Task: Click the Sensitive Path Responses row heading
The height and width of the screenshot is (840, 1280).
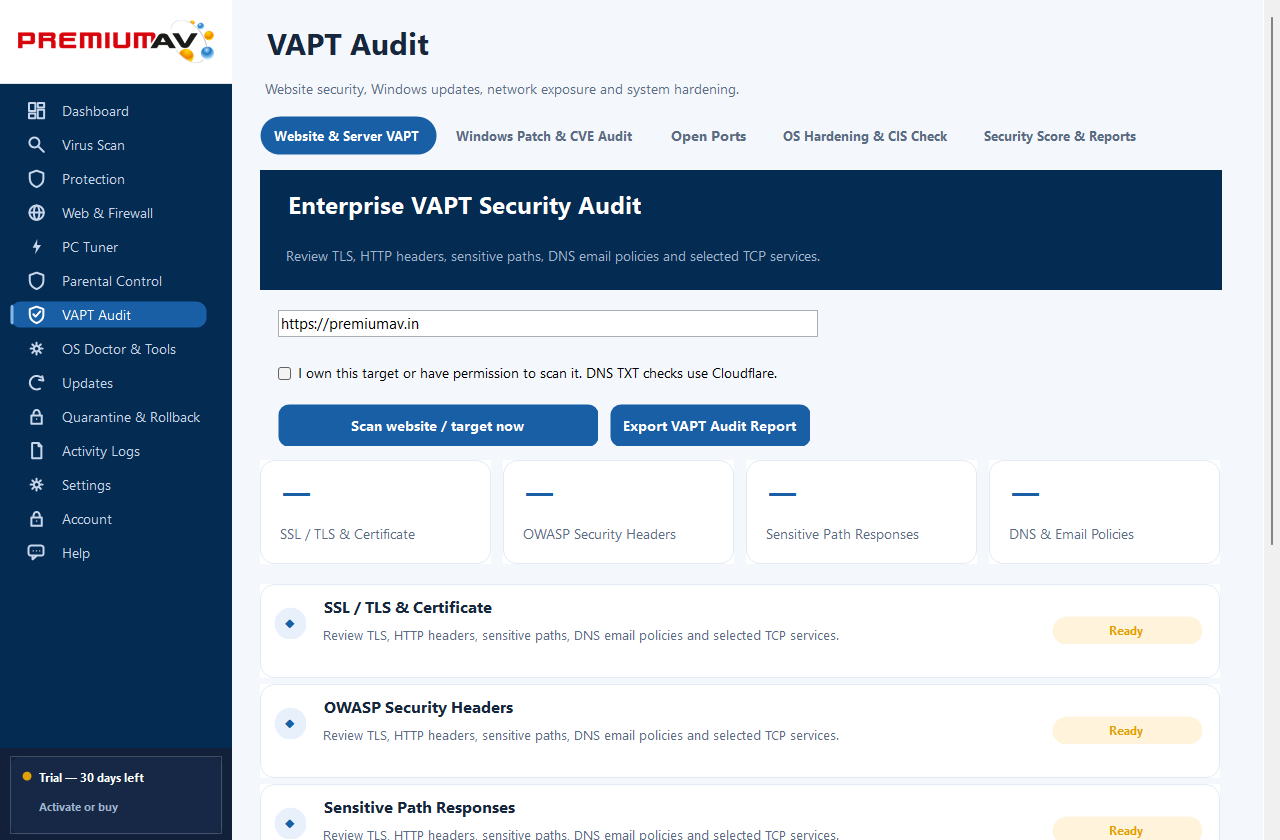Action: click(420, 808)
